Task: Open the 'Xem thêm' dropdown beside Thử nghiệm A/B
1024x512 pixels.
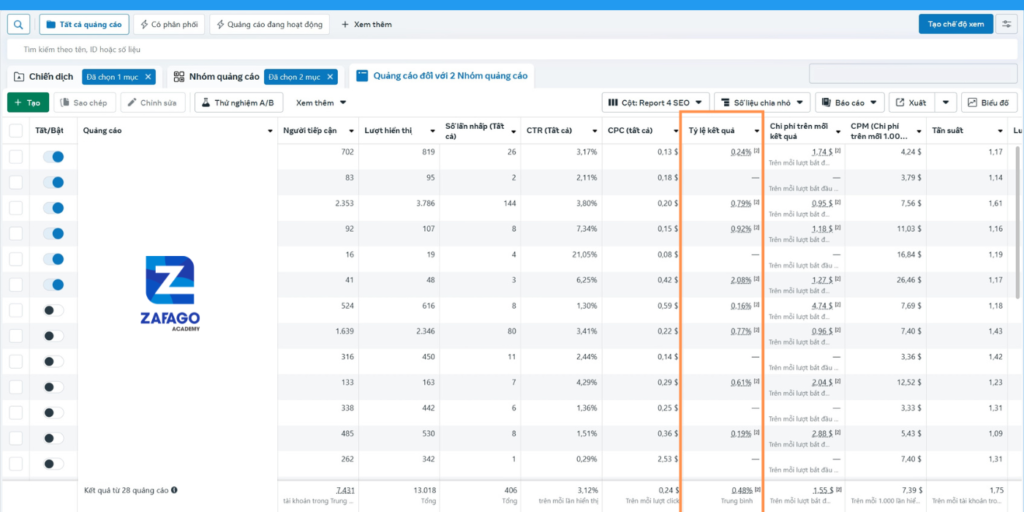Action: pos(321,103)
